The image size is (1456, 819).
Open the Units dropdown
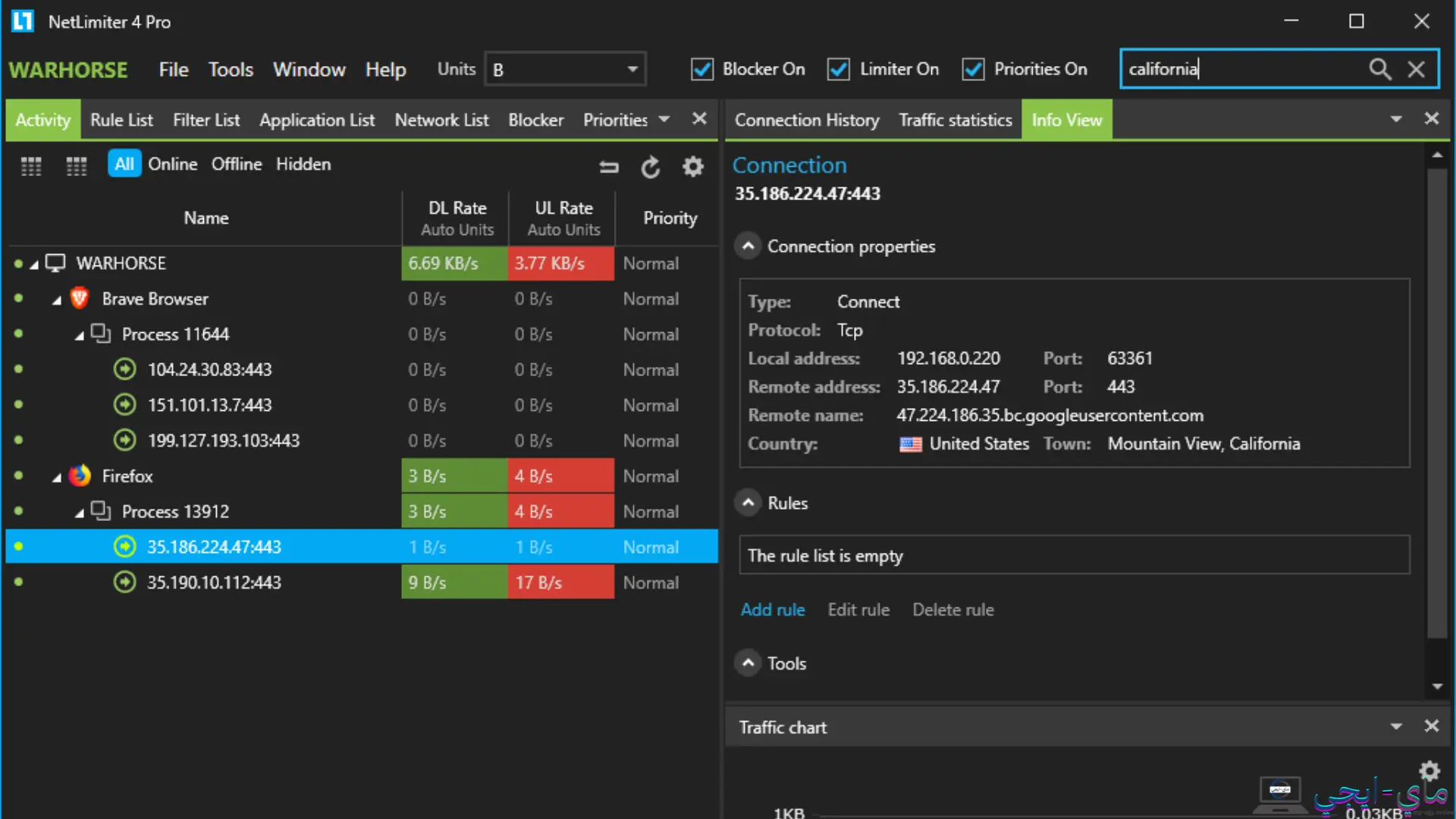click(565, 69)
